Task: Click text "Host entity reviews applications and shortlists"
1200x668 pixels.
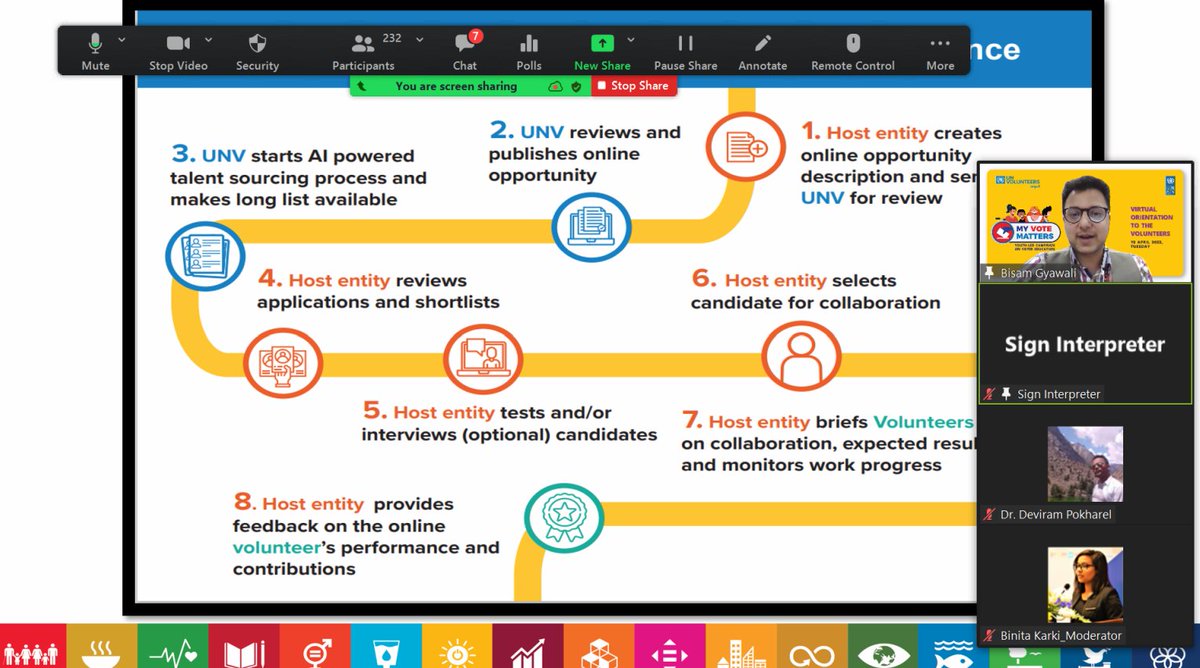Action: click(378, 291)
